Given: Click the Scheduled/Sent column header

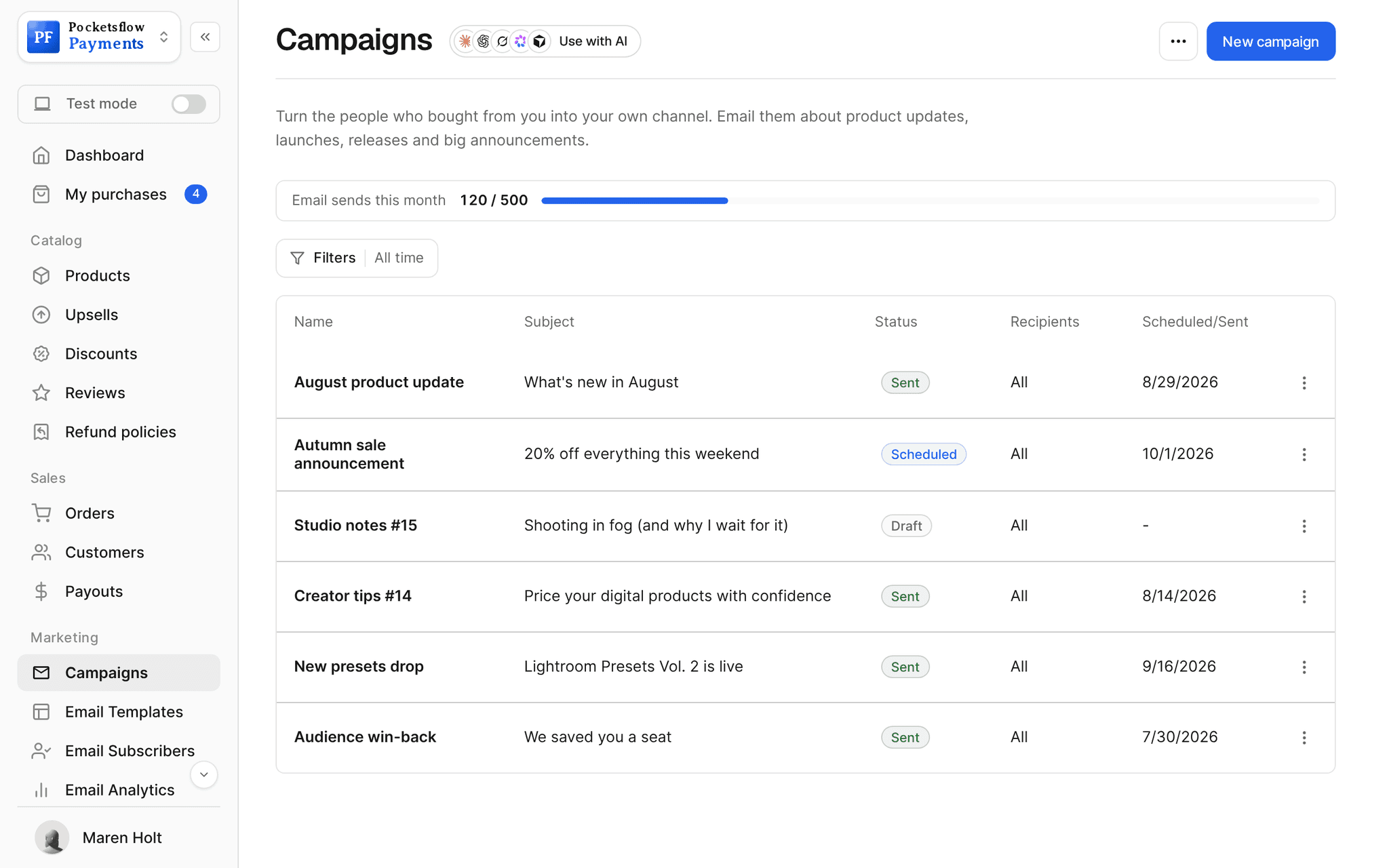Looking at the screenshot, I should (1195, 322).
